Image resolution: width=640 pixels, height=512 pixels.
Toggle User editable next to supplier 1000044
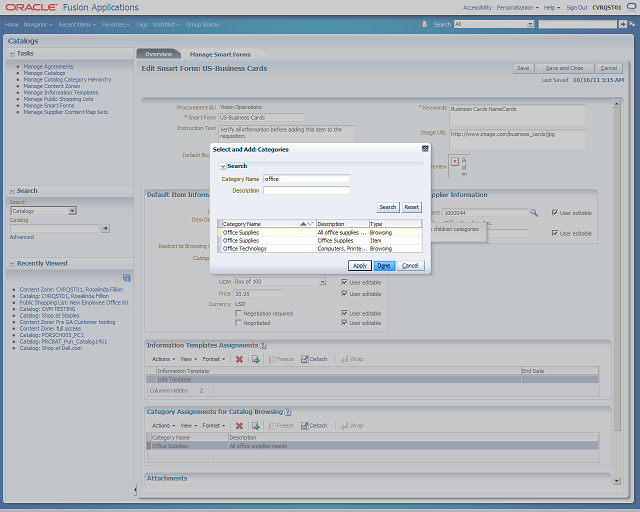click(x=554, y=212)
